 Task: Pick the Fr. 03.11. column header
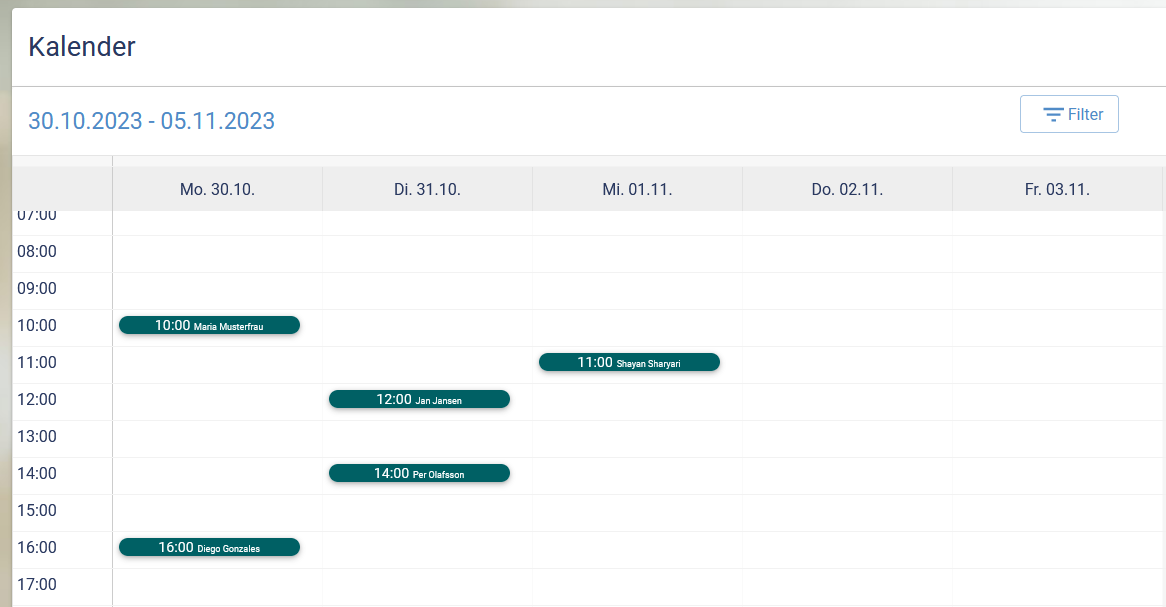click(x=1057, y=189)
